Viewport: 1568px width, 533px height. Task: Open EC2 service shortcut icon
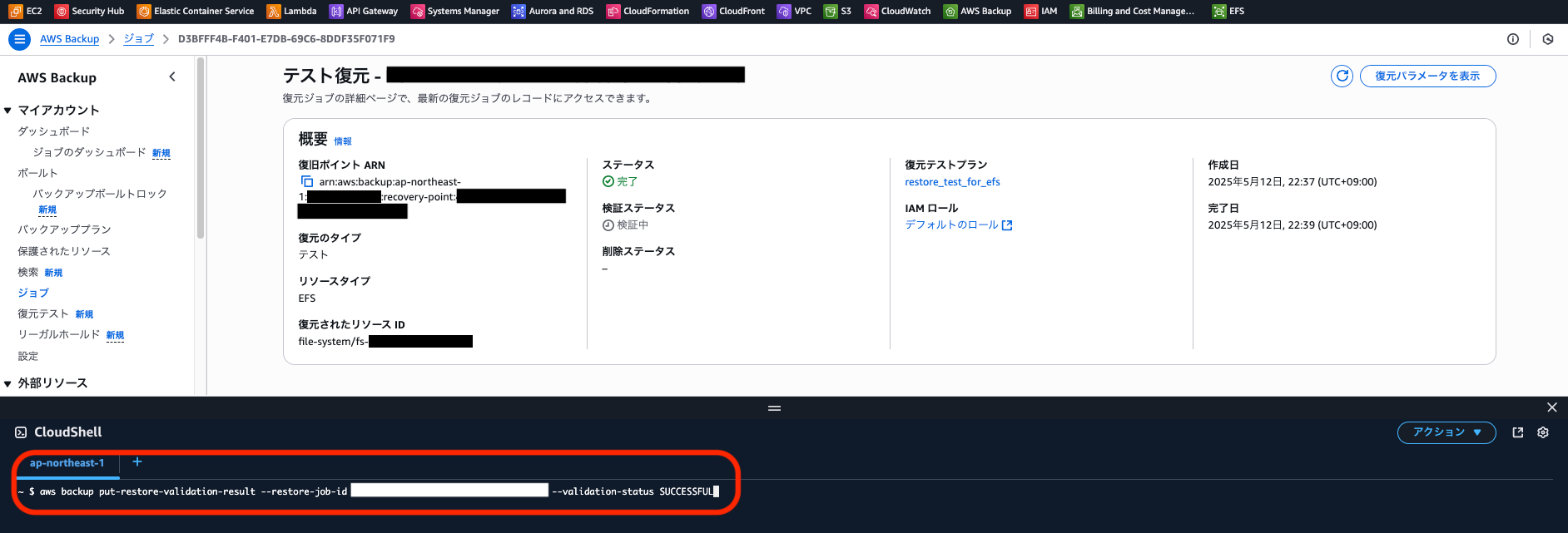(16, 11)
